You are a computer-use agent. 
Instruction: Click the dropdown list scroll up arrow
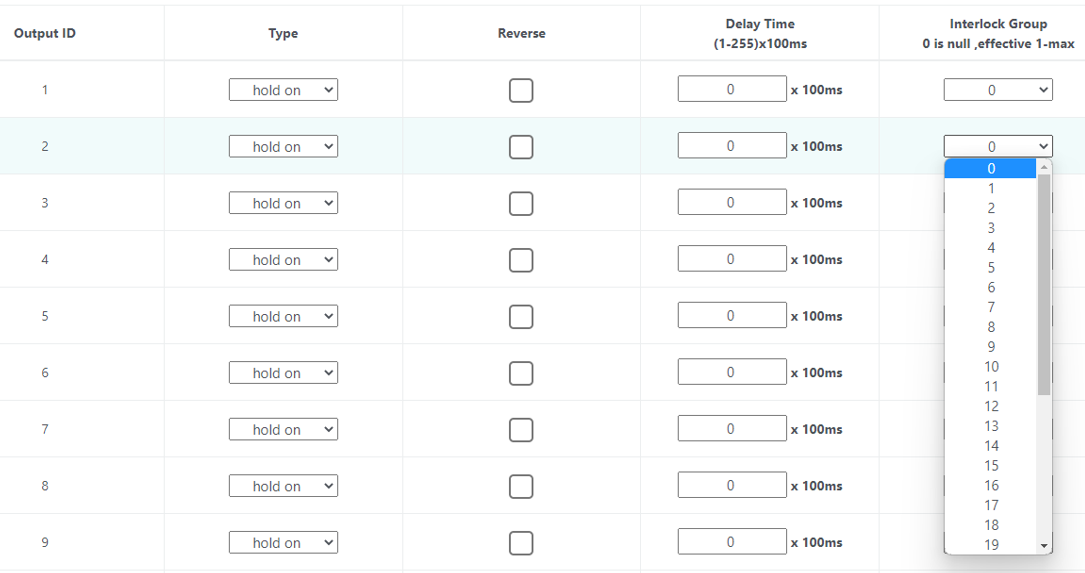point(1044,167)
